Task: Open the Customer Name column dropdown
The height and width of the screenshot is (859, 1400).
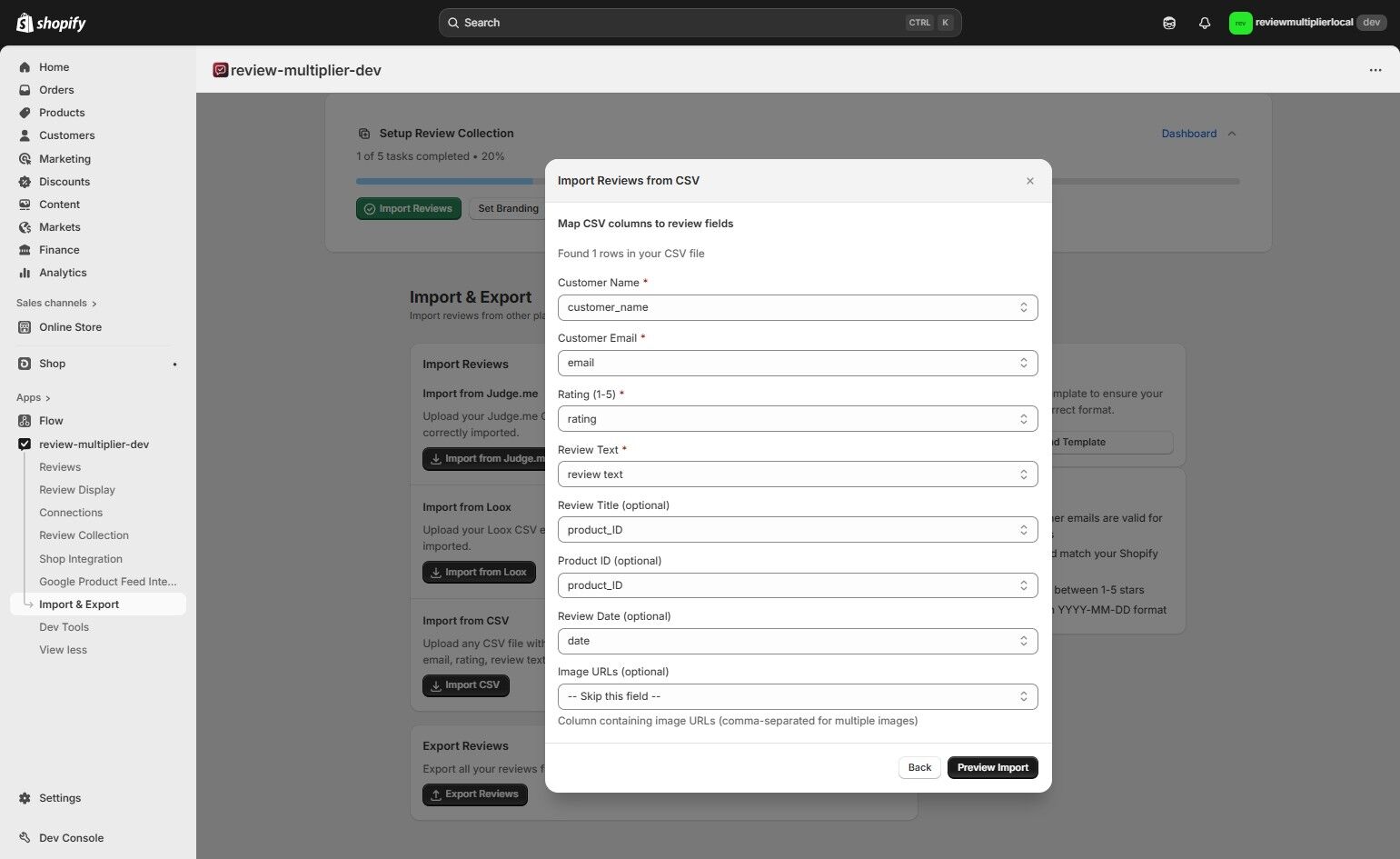Action: coord(798,307)
